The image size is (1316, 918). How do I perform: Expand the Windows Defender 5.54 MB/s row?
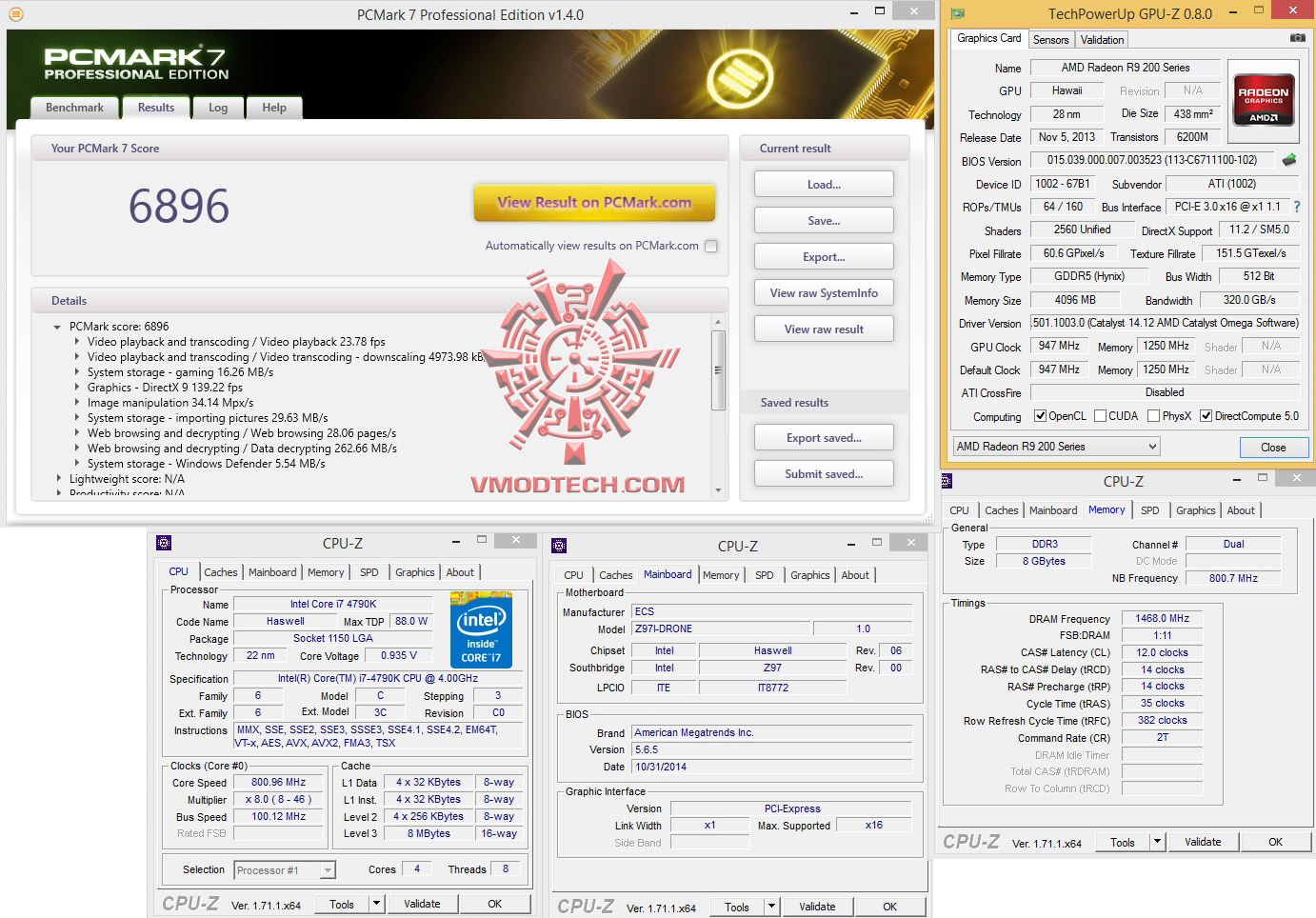point(77,464)
